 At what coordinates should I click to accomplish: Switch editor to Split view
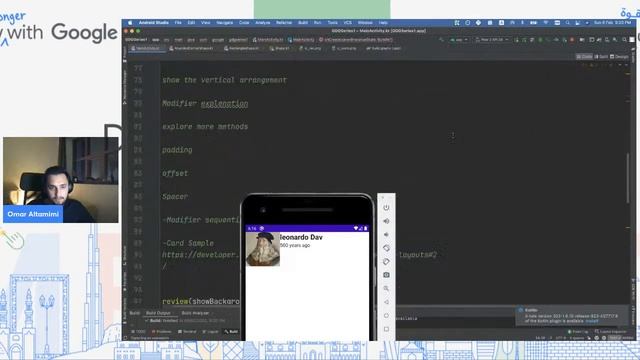[x=601, y=56]
